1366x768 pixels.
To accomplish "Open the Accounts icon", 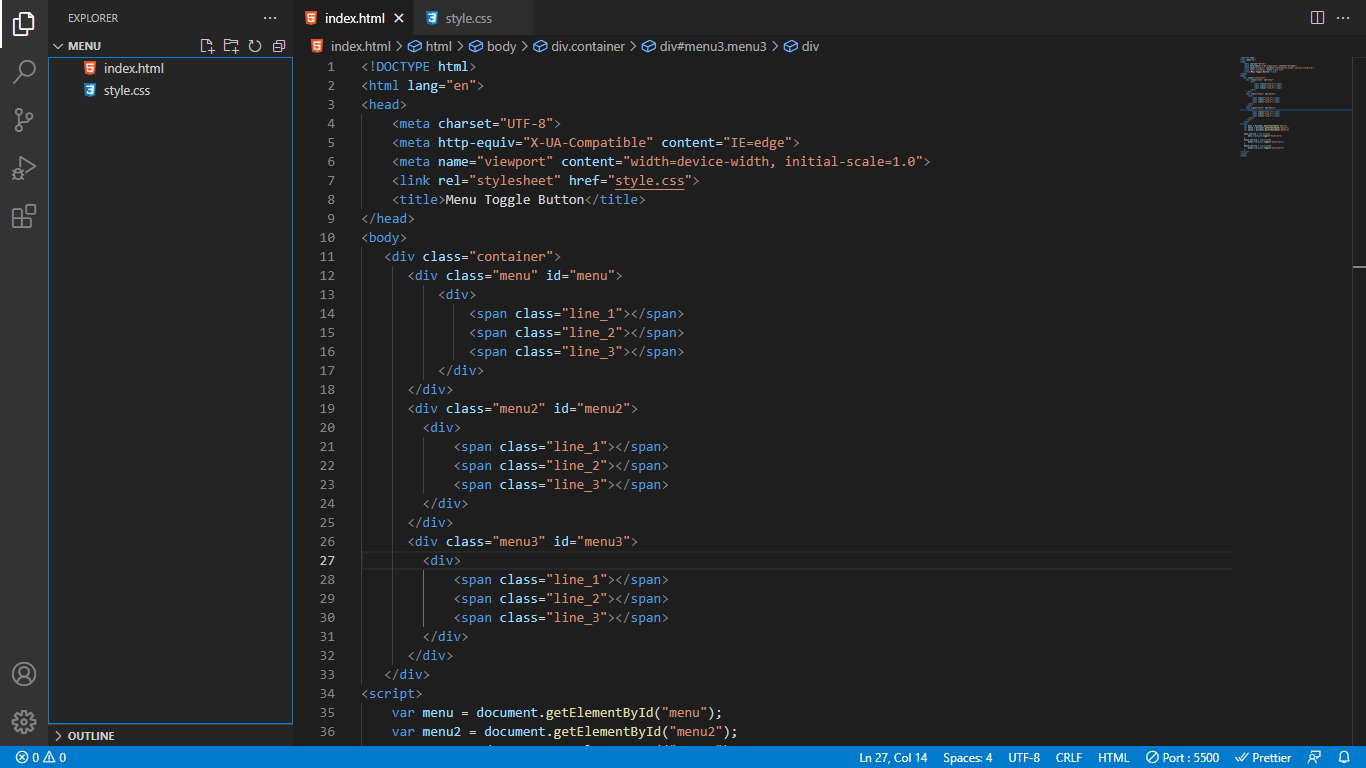I will (x=24, y=675).
